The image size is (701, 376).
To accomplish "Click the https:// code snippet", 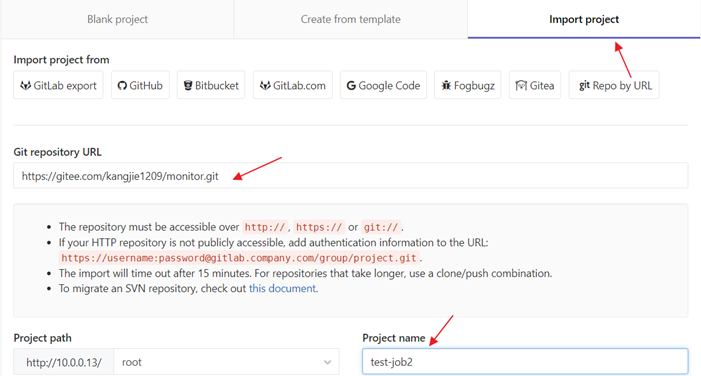I will click(319, 227).
